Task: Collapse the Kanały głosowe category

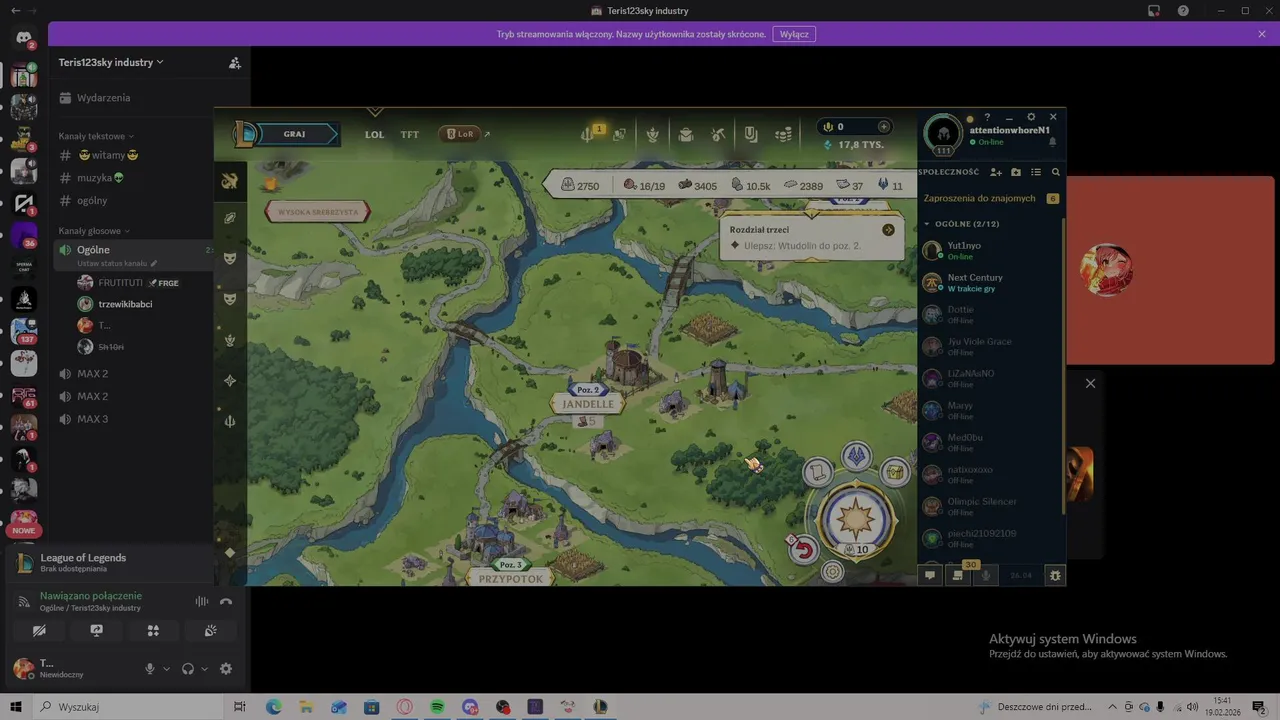Action: 94,231
